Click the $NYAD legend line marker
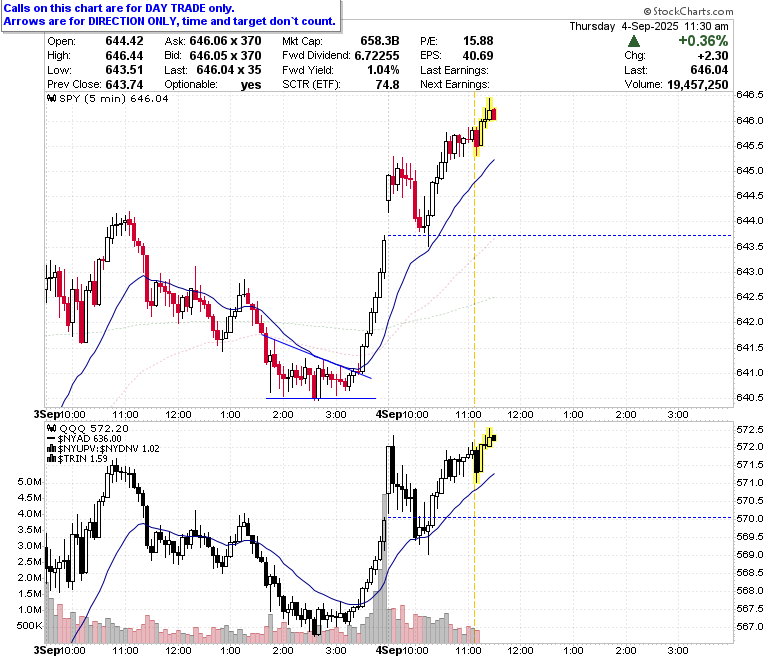The height and width of the screenshot is (659, 780). [51, 439]
